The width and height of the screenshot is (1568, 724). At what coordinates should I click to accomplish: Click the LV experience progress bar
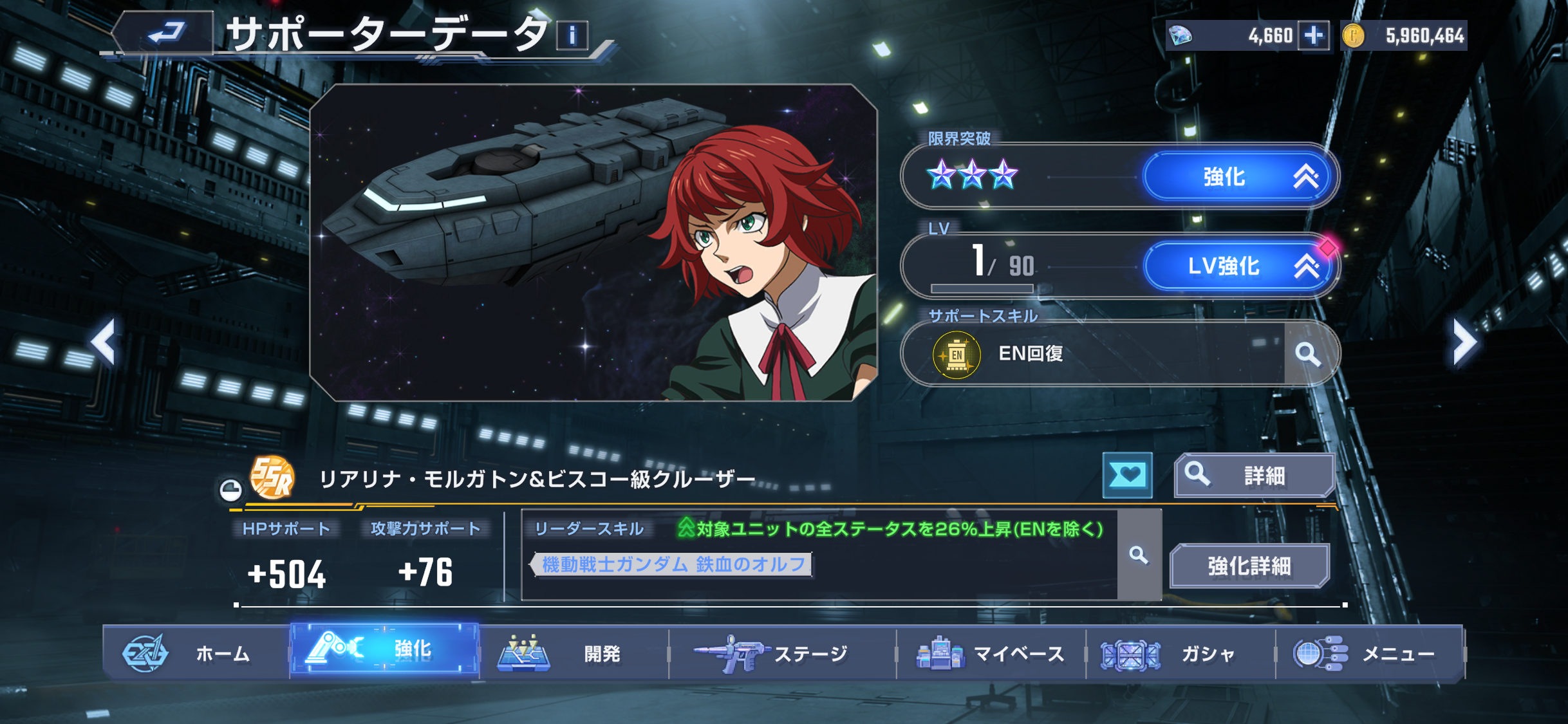982,288
